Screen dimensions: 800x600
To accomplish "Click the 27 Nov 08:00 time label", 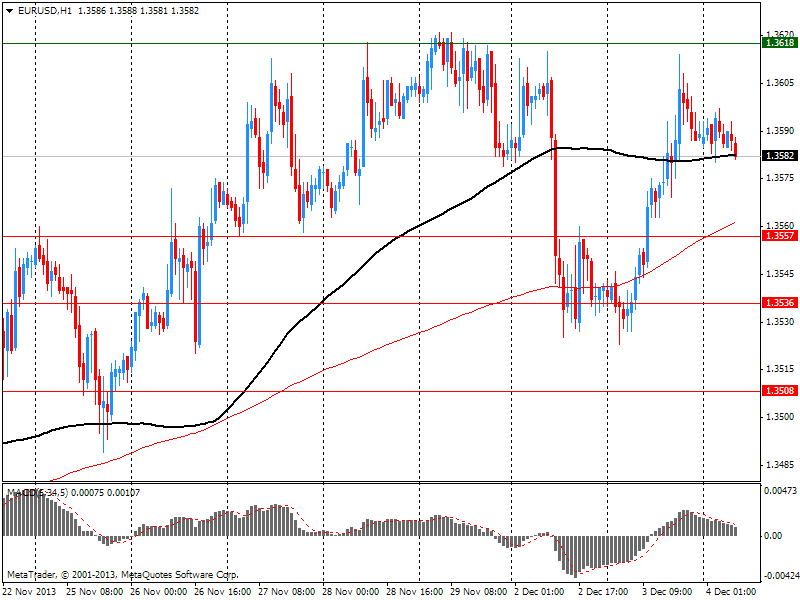I will click(288, 591).
